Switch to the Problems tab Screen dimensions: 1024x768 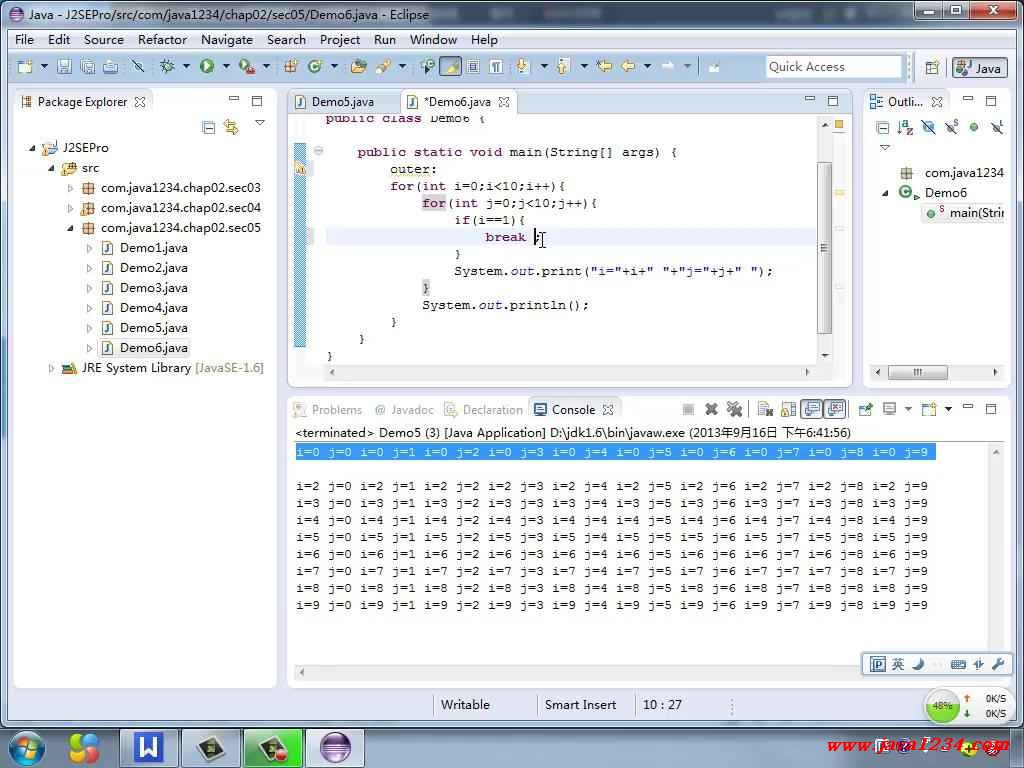pos(328,410)
